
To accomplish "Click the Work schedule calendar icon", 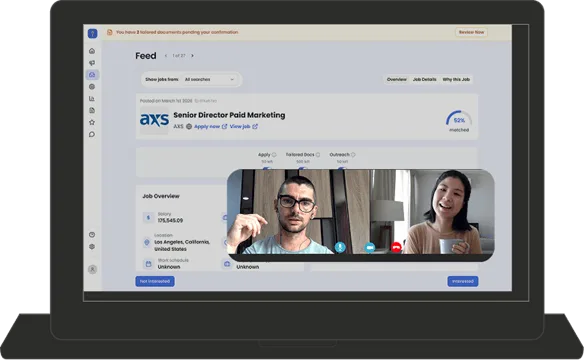I will point(148,264).
